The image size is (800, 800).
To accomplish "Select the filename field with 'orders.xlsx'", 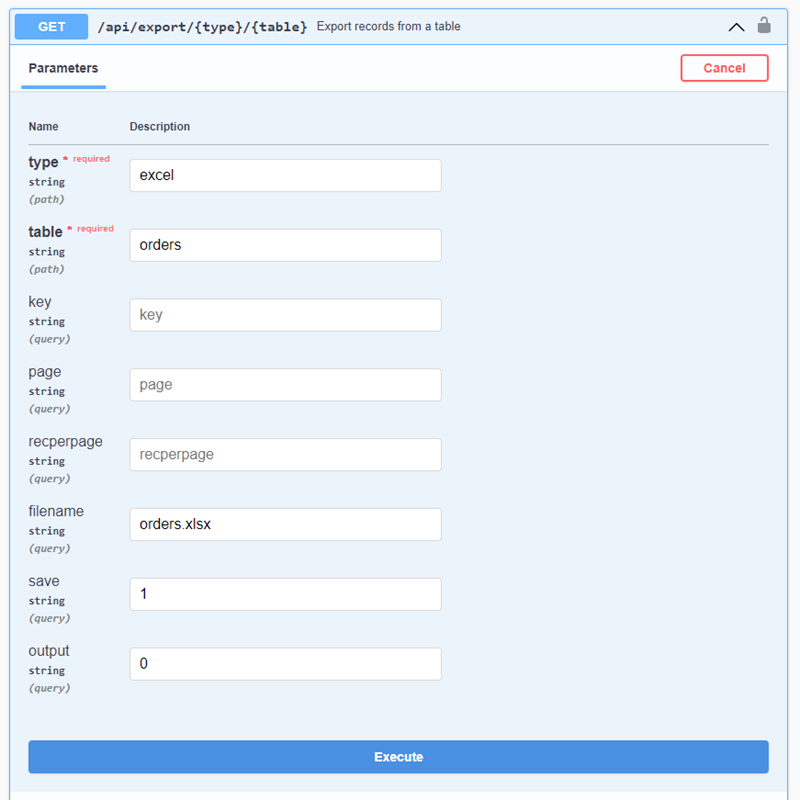I will (x=285, y=525).
